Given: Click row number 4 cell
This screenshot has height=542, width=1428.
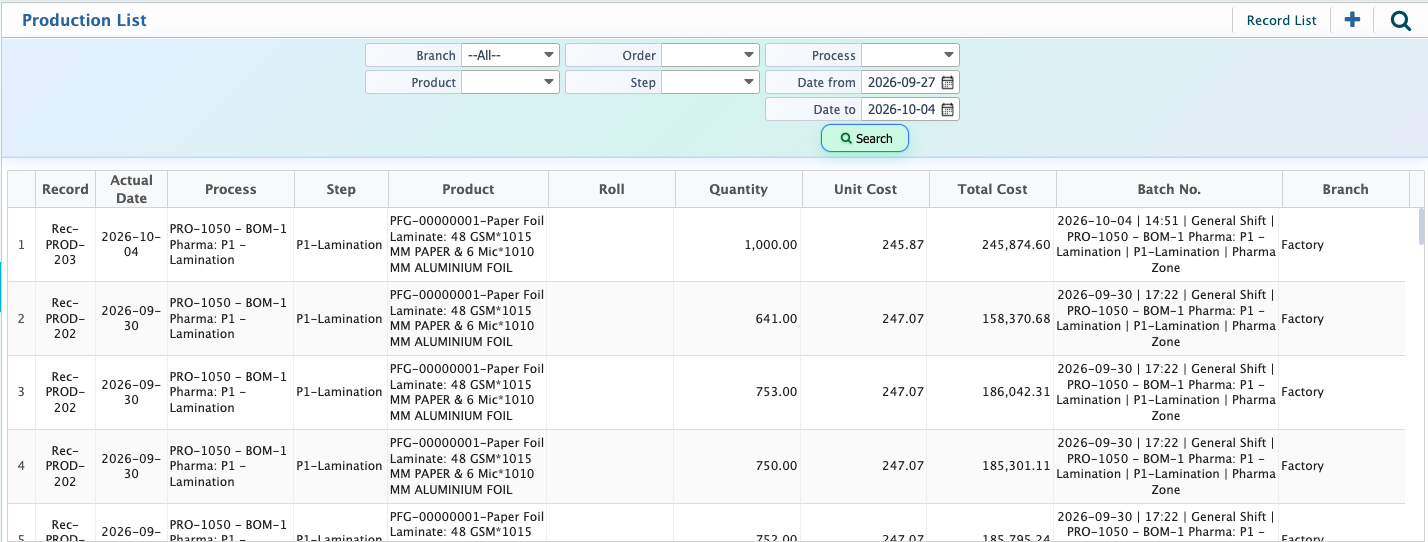Looking at the screenshot, I should click(x=22, y=466).
